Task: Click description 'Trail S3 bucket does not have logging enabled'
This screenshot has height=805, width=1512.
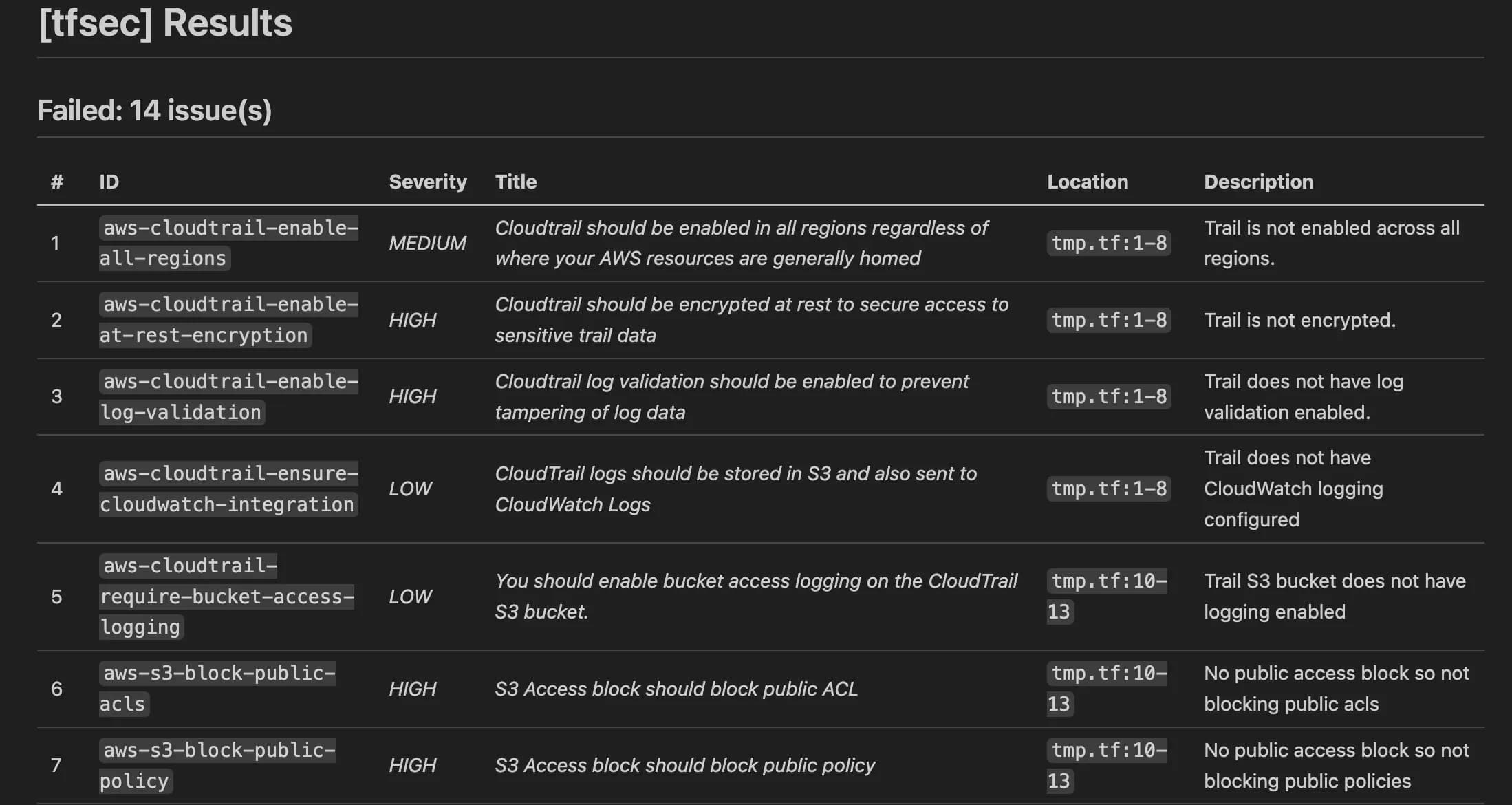Action: point(1335,597)
